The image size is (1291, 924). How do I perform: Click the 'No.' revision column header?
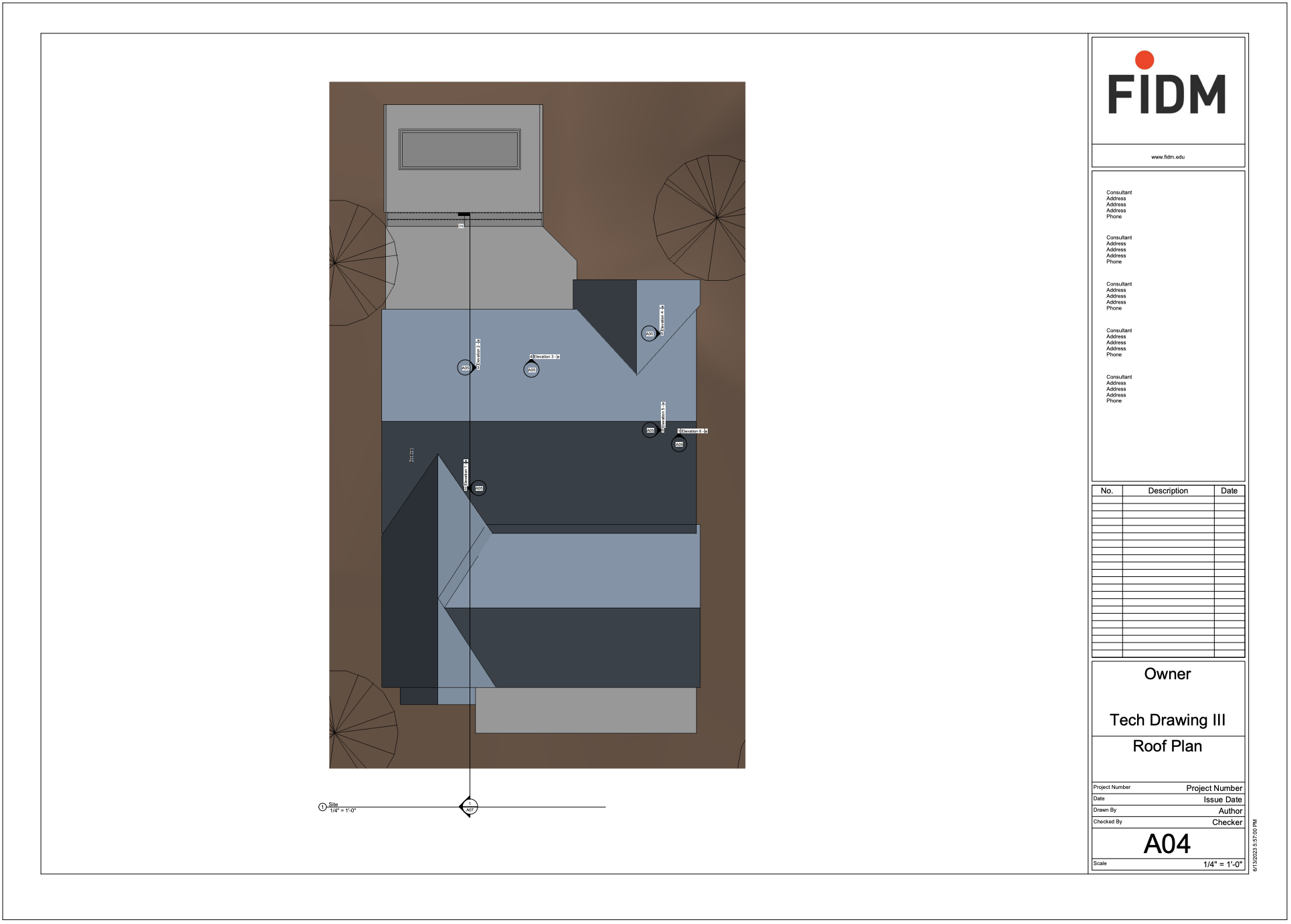pos(1107,491)
